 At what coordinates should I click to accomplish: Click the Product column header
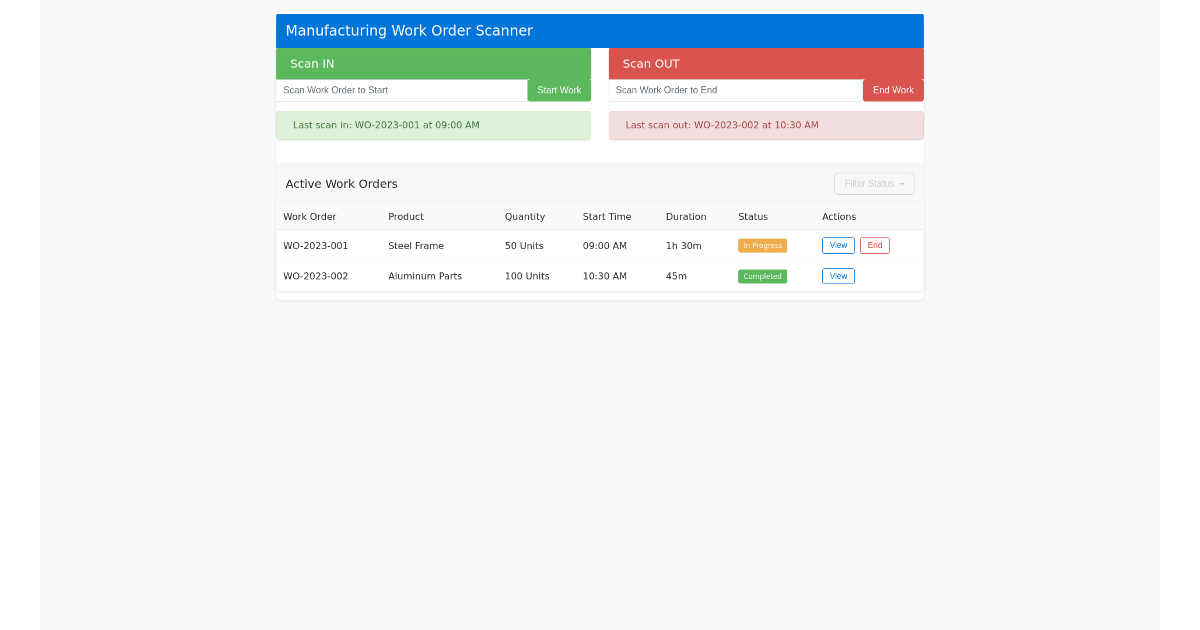coord(406,216)
